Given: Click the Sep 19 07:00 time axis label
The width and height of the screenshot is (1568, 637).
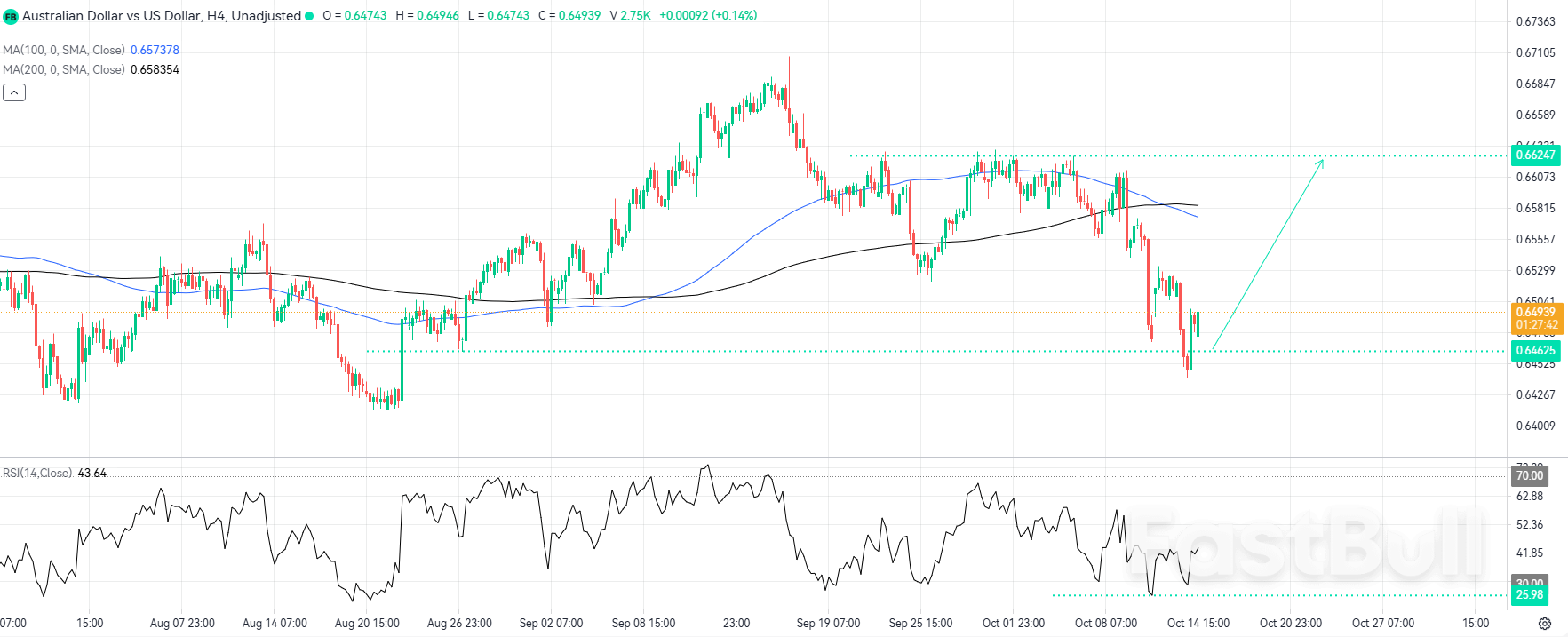Looking at the screenshot, I should [x=828, y=623].
